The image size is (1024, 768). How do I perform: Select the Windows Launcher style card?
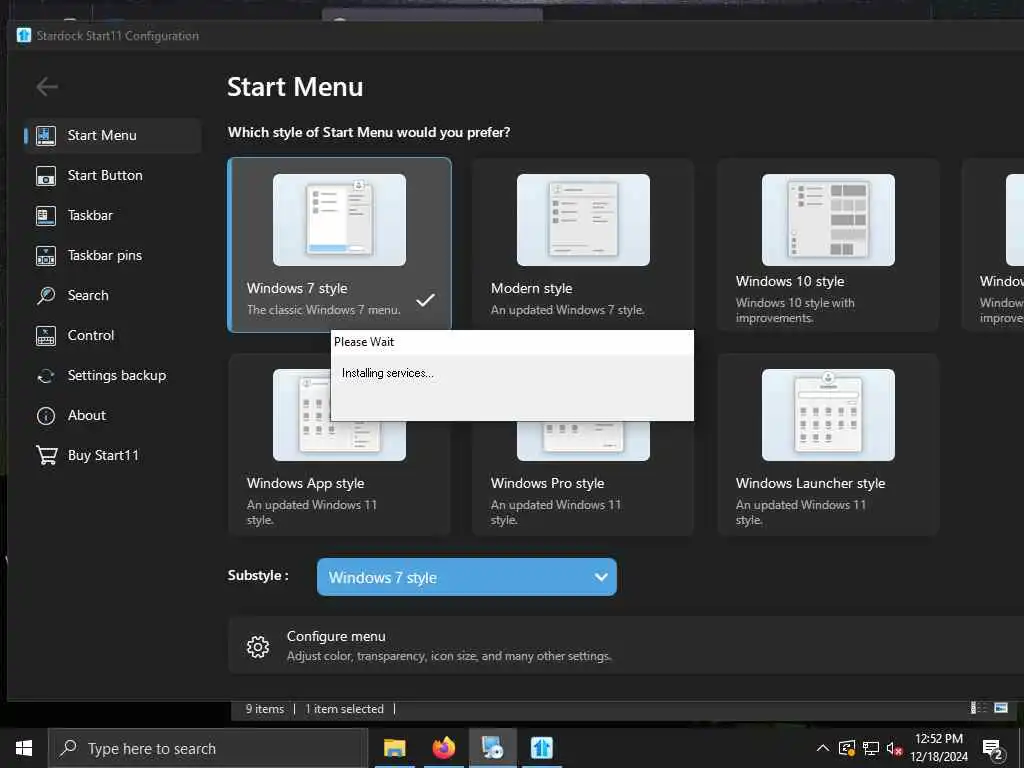828,444
